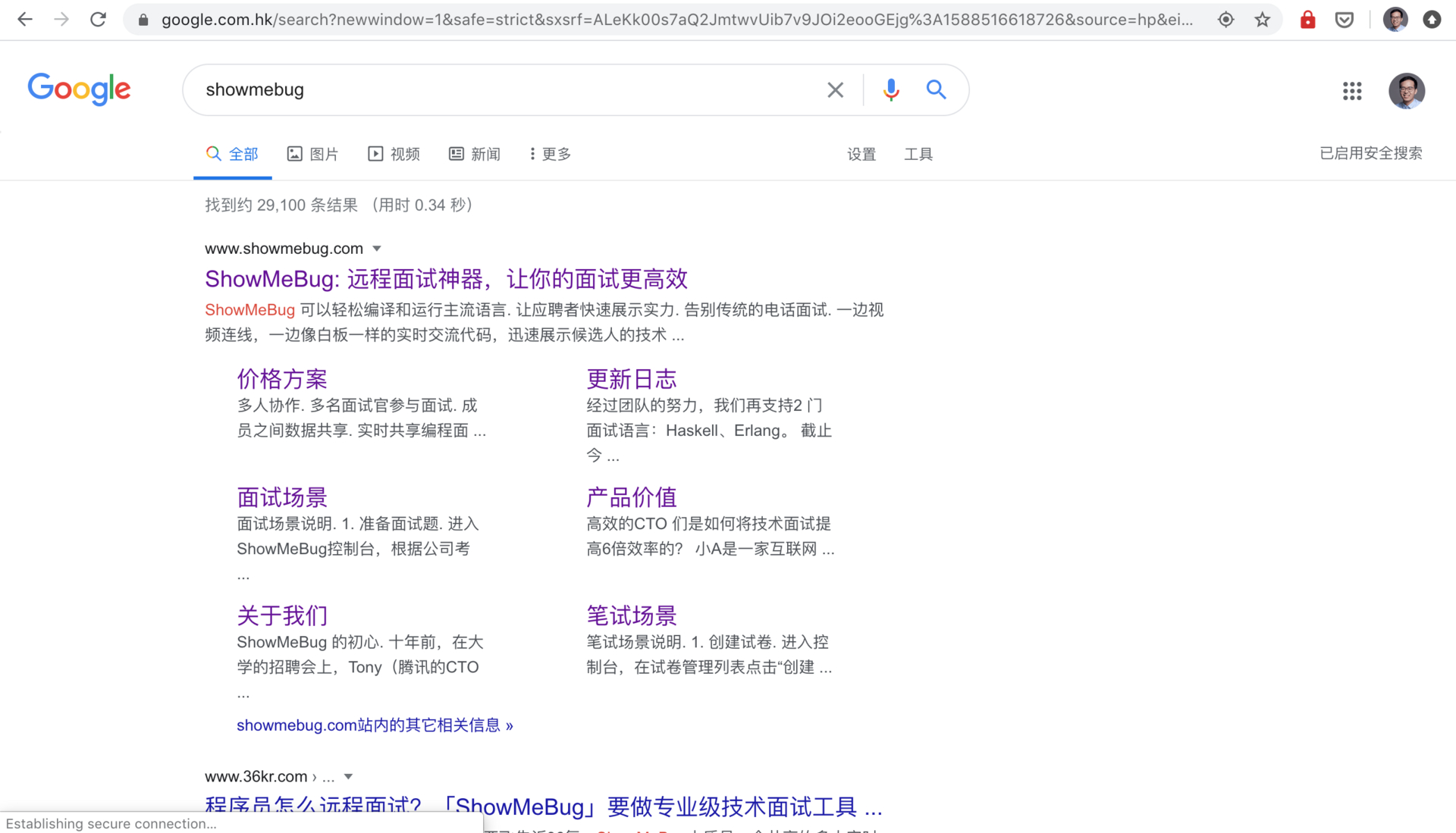Expand www.showmebug.com result dropdown arrow
The height and width of the screenshot is (833, 1456).
pyautogui.click(x=377, y=249)
